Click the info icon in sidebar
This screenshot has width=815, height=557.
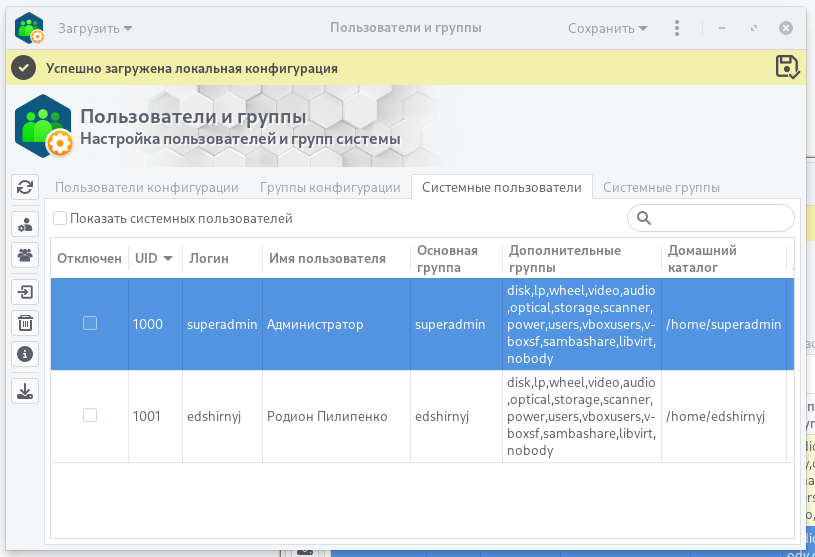click(25, 353)
